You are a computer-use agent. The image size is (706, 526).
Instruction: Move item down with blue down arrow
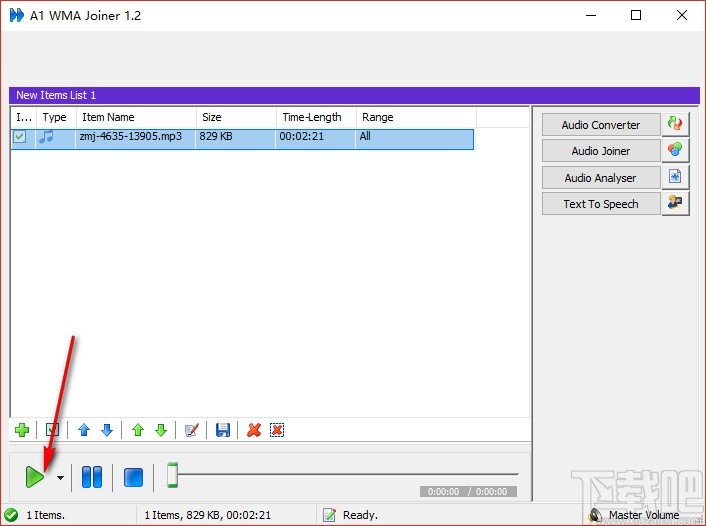[107, 430]
